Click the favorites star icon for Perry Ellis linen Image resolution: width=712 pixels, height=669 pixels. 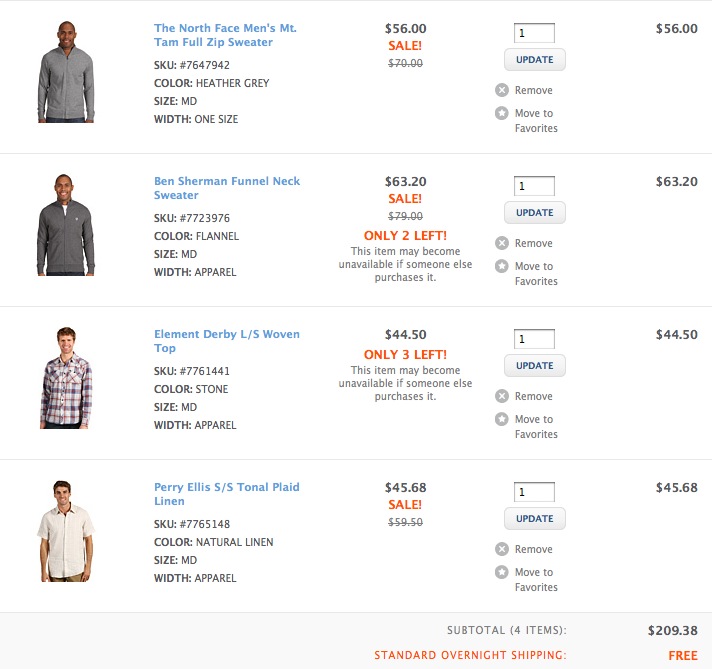[x=502, y=572]
